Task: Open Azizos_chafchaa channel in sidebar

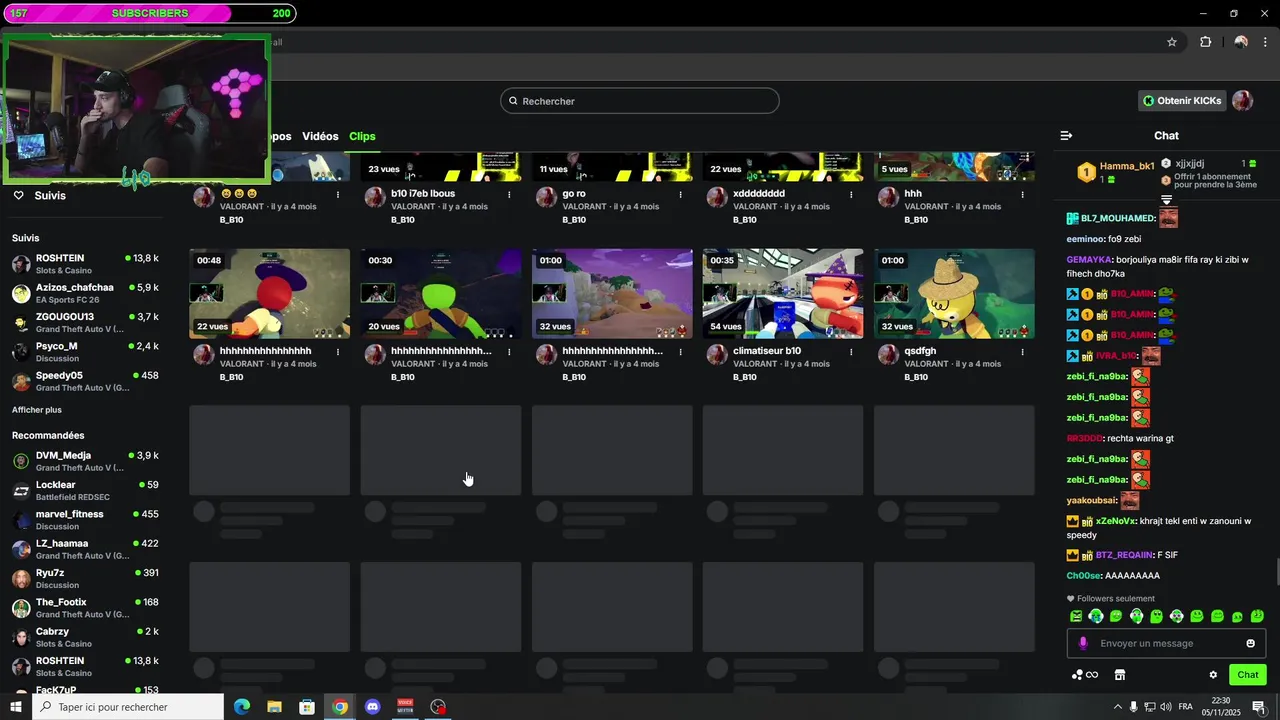Action: pos(85,293)
